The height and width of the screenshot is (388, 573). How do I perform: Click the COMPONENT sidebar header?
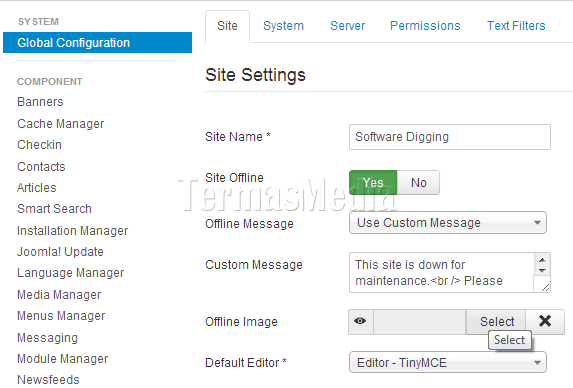click(x=50, y=81)
